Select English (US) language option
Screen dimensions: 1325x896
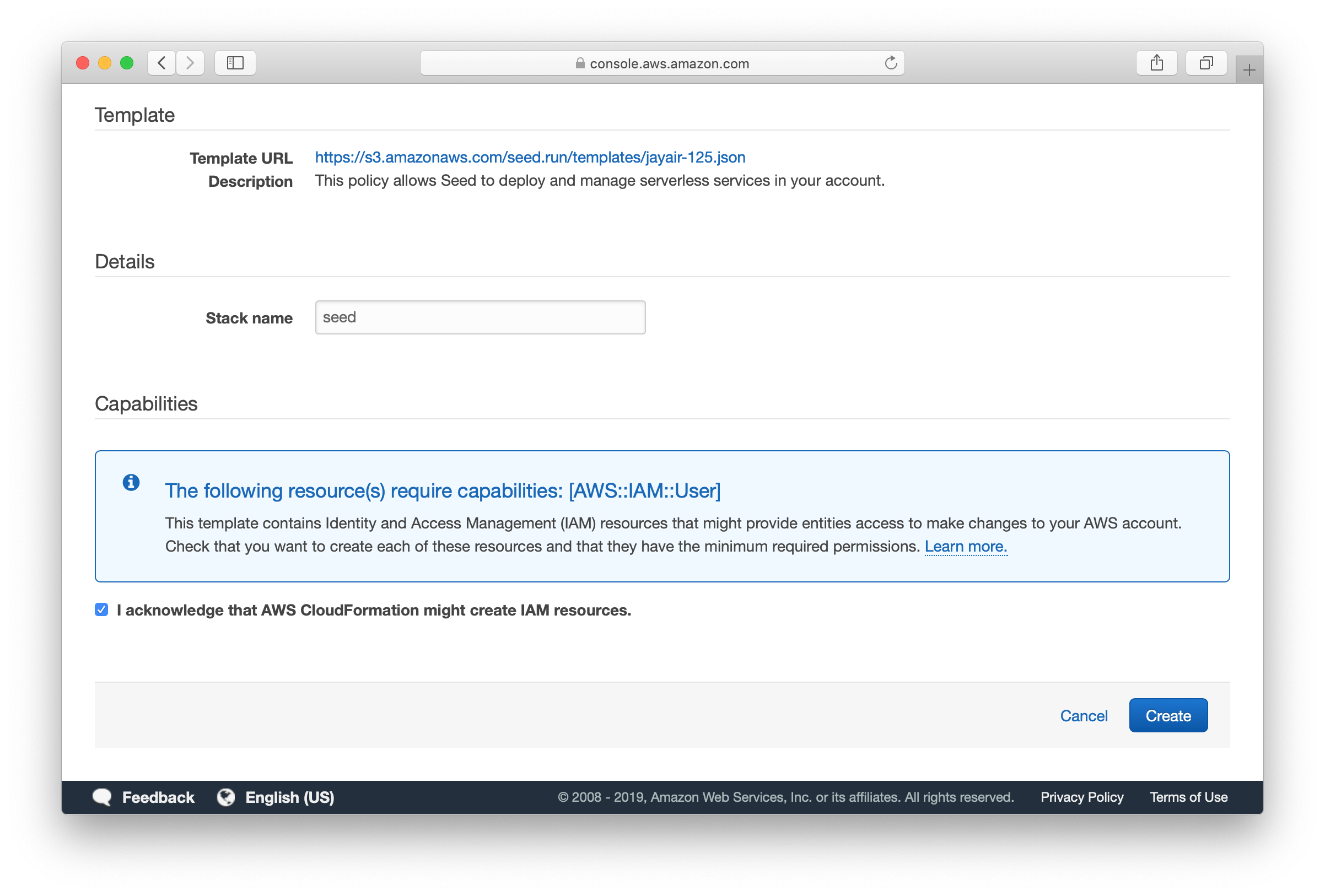click(289, 797)
